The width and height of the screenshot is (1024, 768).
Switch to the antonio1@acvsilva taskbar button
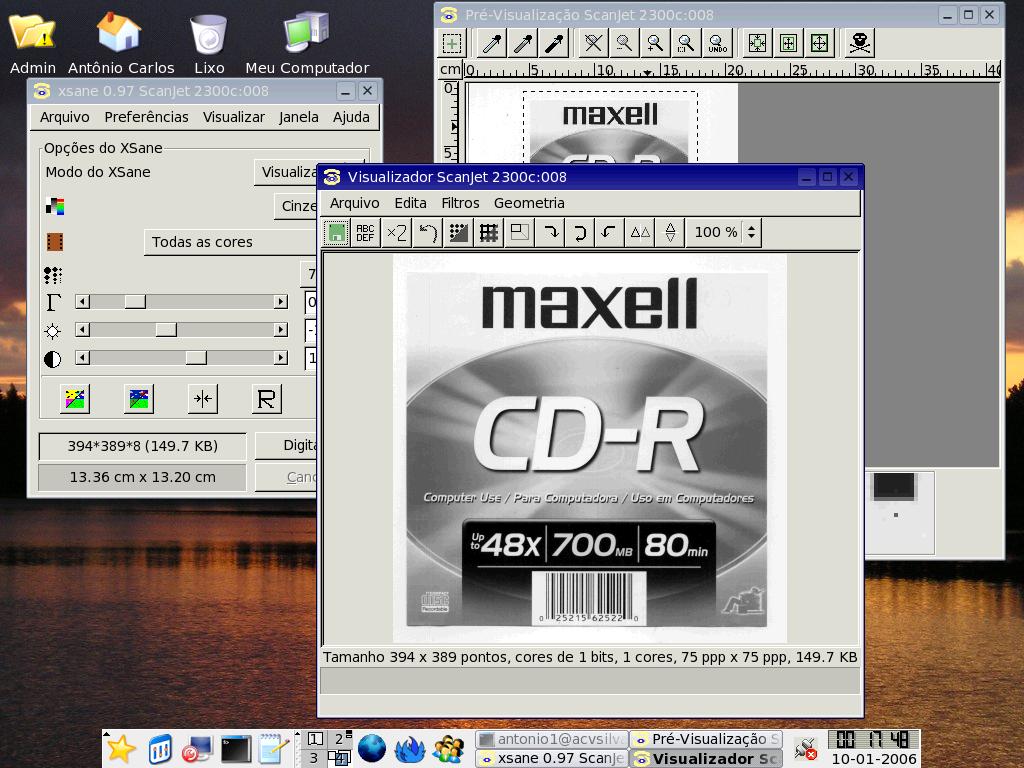(552, 739)
